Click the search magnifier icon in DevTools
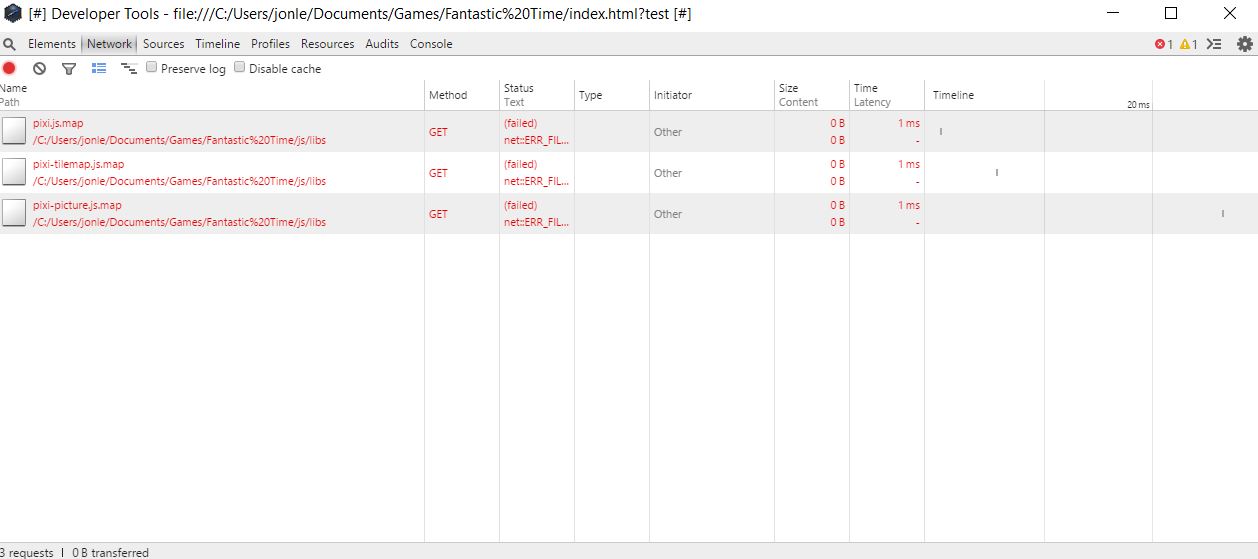 pos(9,44)
